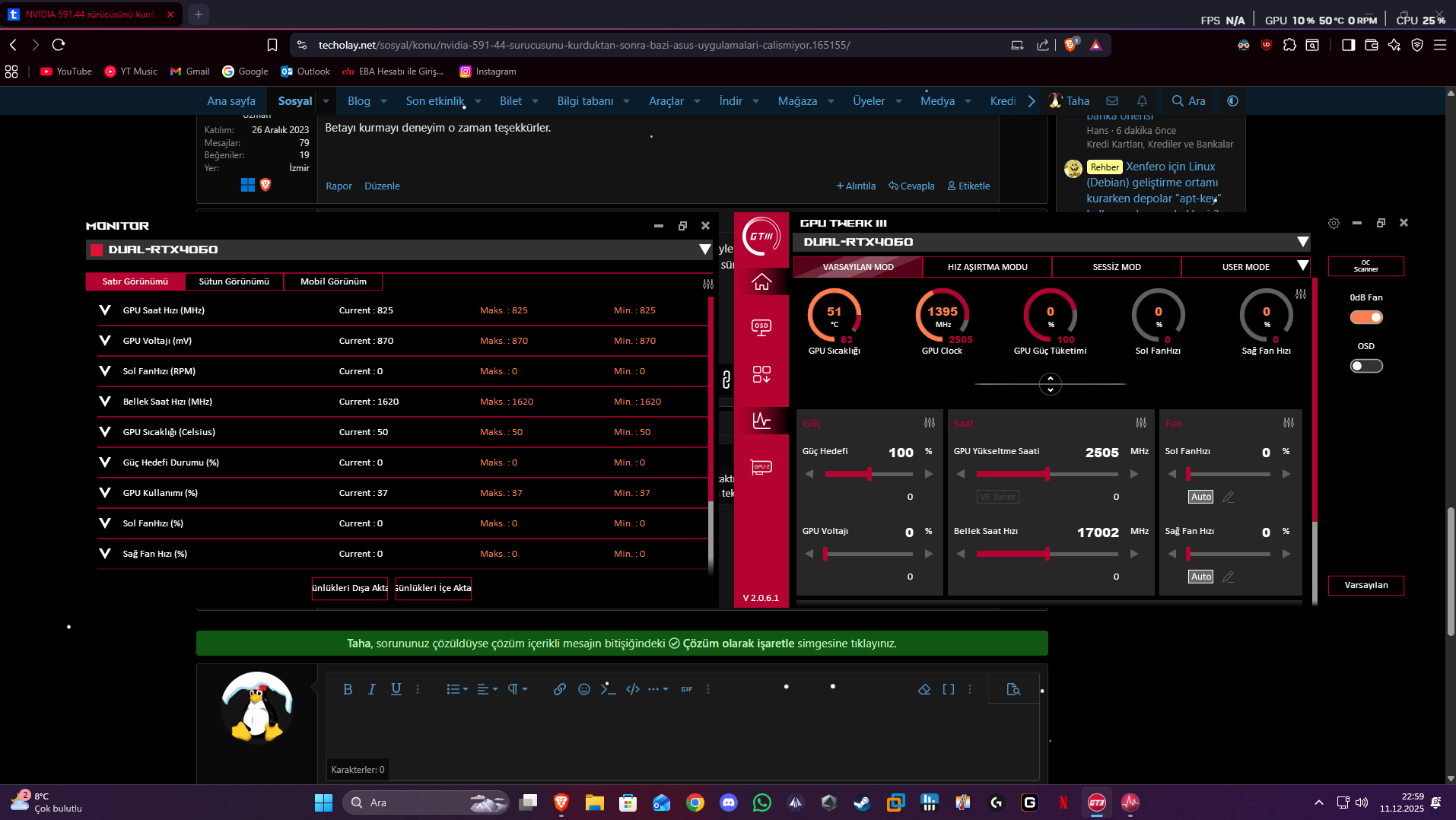Toggle forum dark/light theme icon
This screenshot has height=820, width=1456.
tap(1233, 100)
